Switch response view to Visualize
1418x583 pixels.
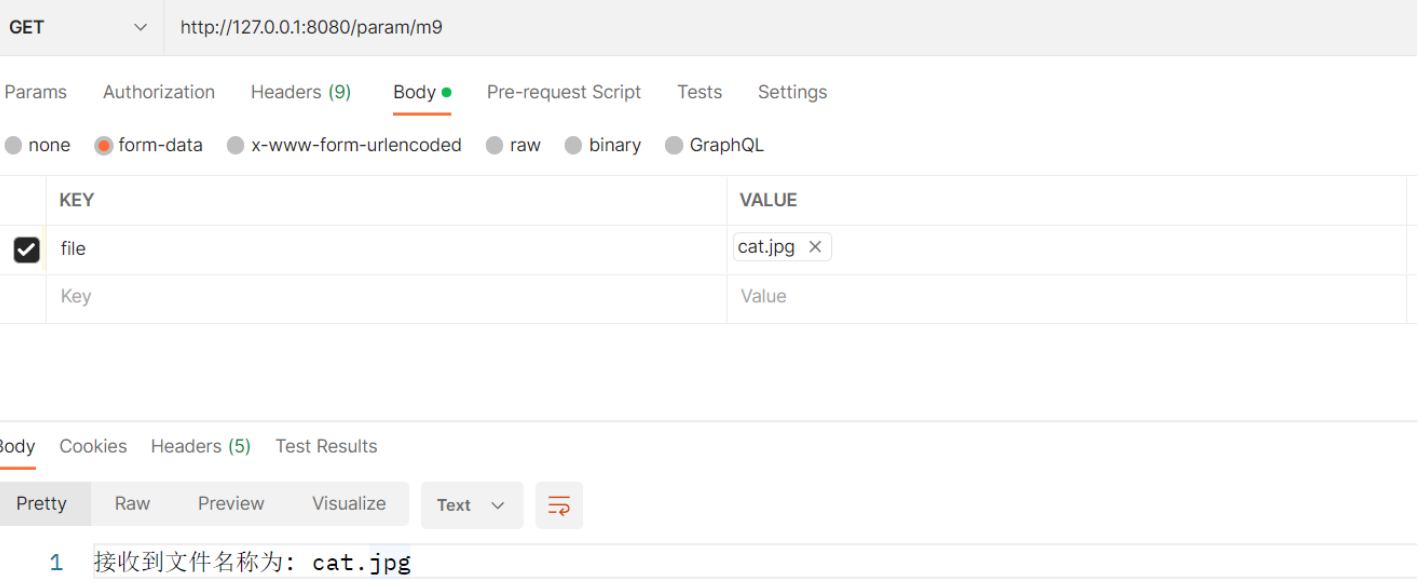tap(349, 504)
